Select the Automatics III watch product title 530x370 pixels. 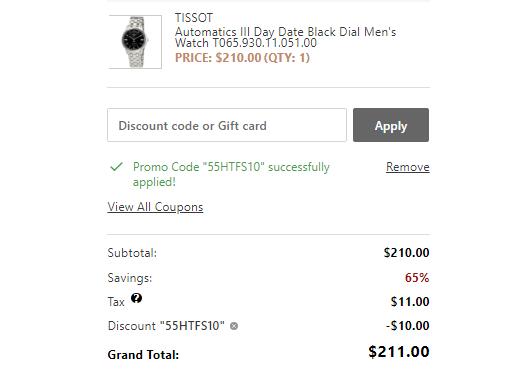(285, 37)
